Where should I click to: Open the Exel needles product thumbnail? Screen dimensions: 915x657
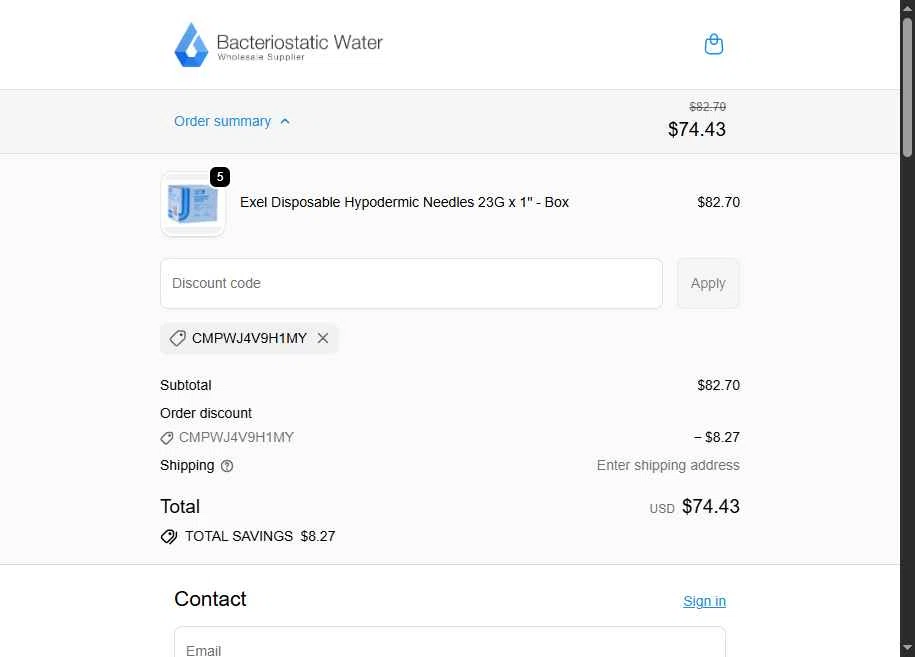193,204
